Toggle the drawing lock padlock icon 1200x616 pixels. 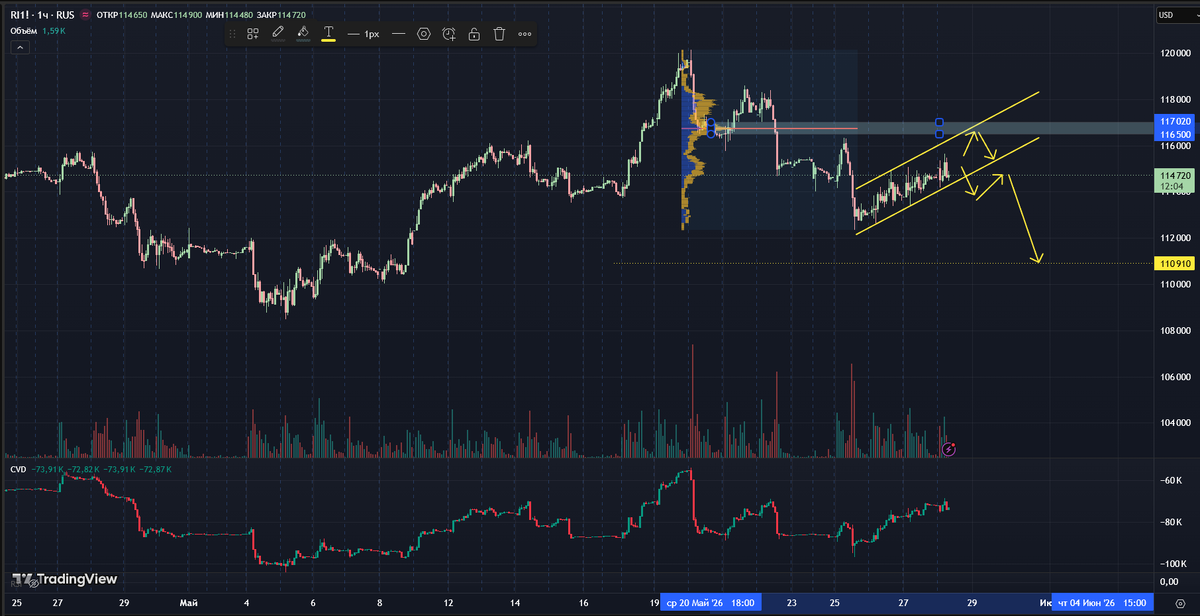pos(474,34)
